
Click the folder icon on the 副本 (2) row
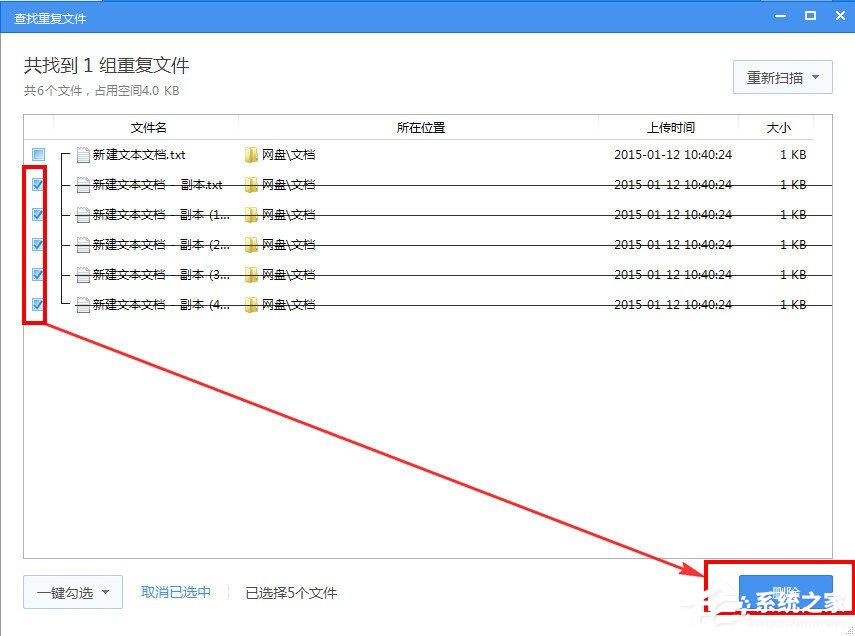(x=250, y=244)
